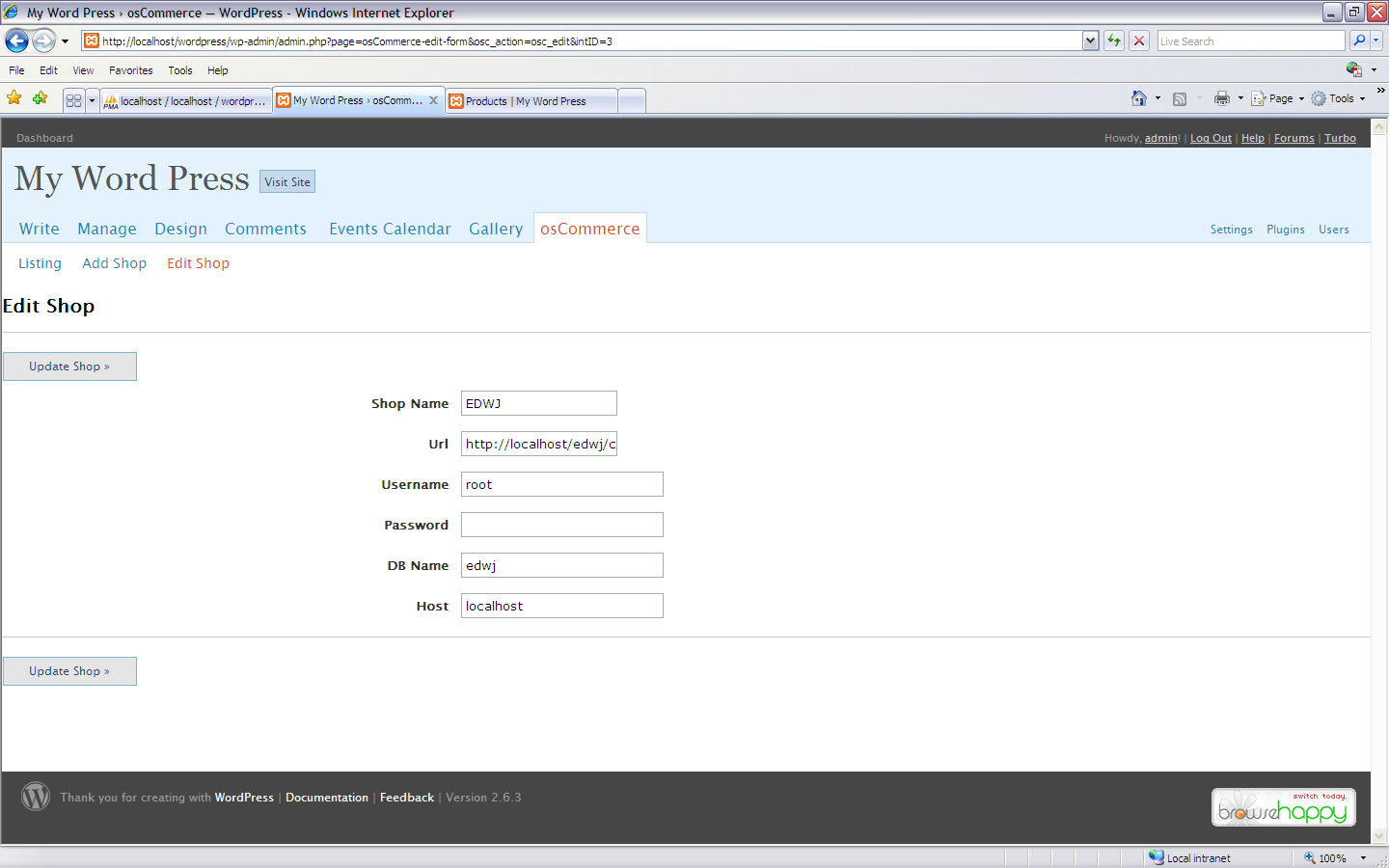The width and height of the screenshot is (1389, 868).
Task: Open the search options dropdown arrow
Action: click(1376, 41)
